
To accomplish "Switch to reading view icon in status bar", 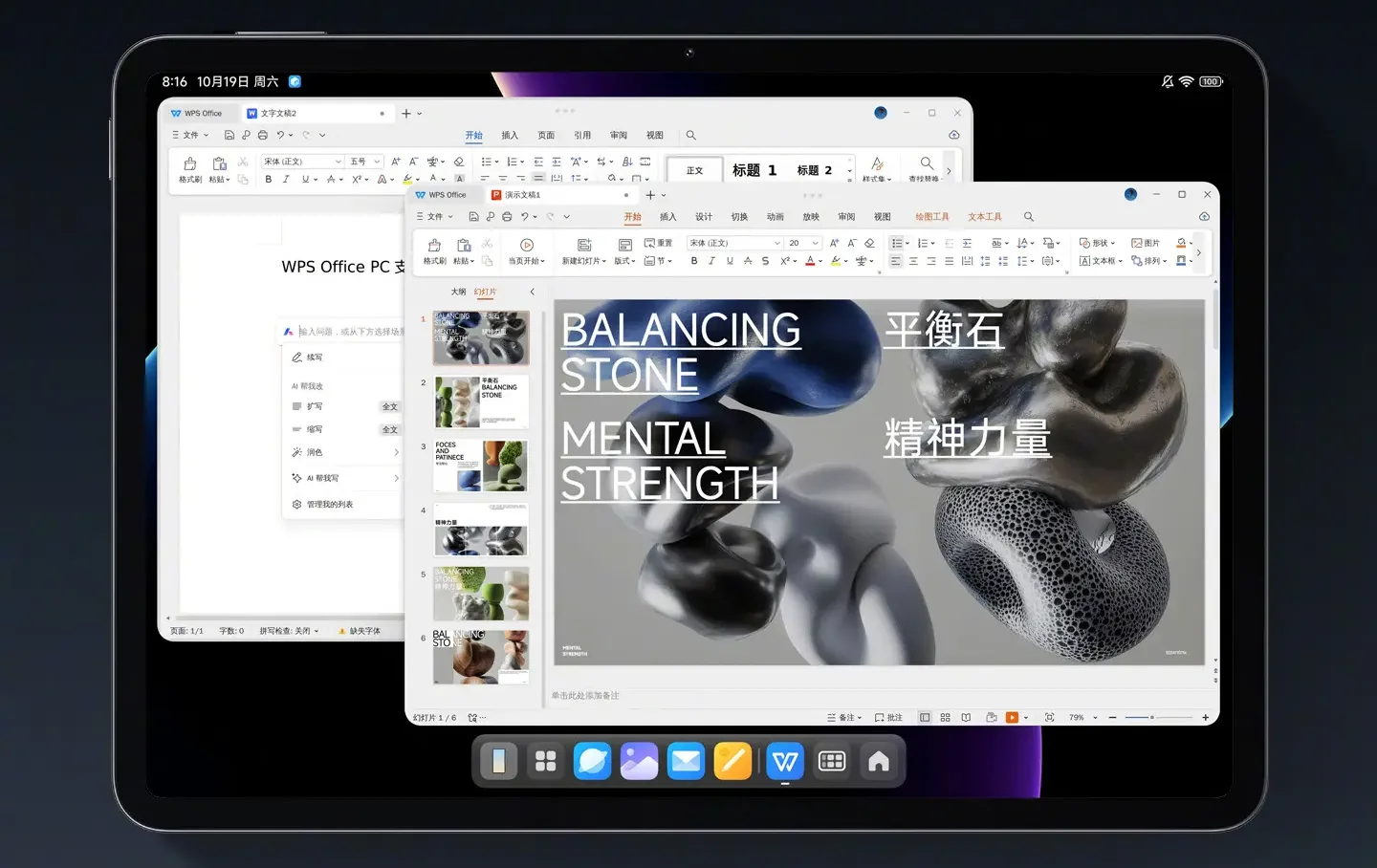I will pos(966,717).
